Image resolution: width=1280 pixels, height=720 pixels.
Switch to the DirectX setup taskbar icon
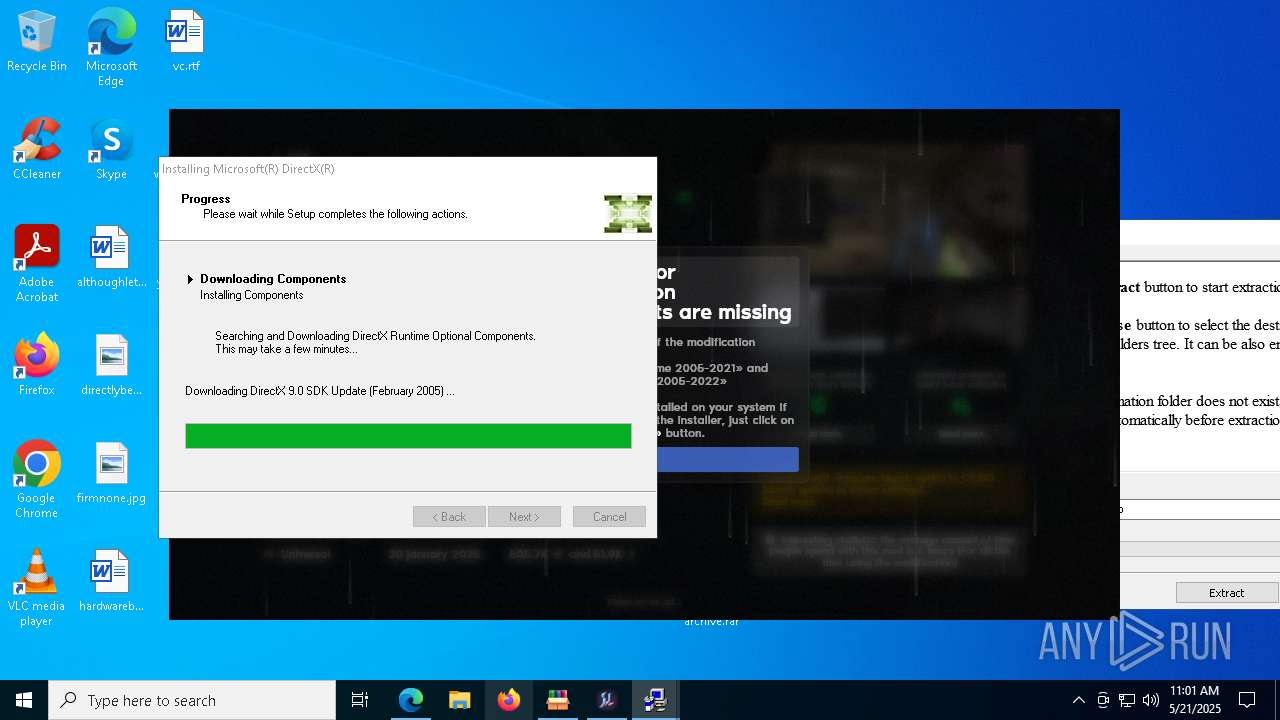click(655, 700)
